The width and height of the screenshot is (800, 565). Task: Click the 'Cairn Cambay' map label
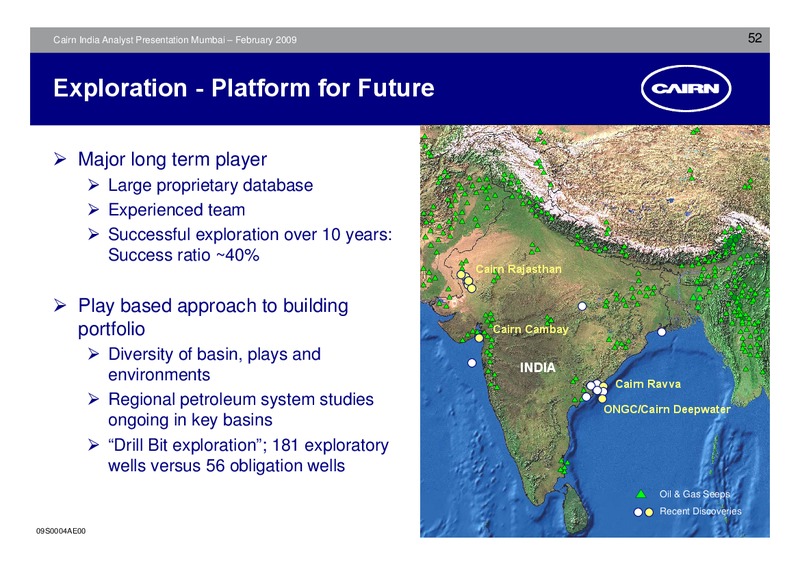(531, 329)
